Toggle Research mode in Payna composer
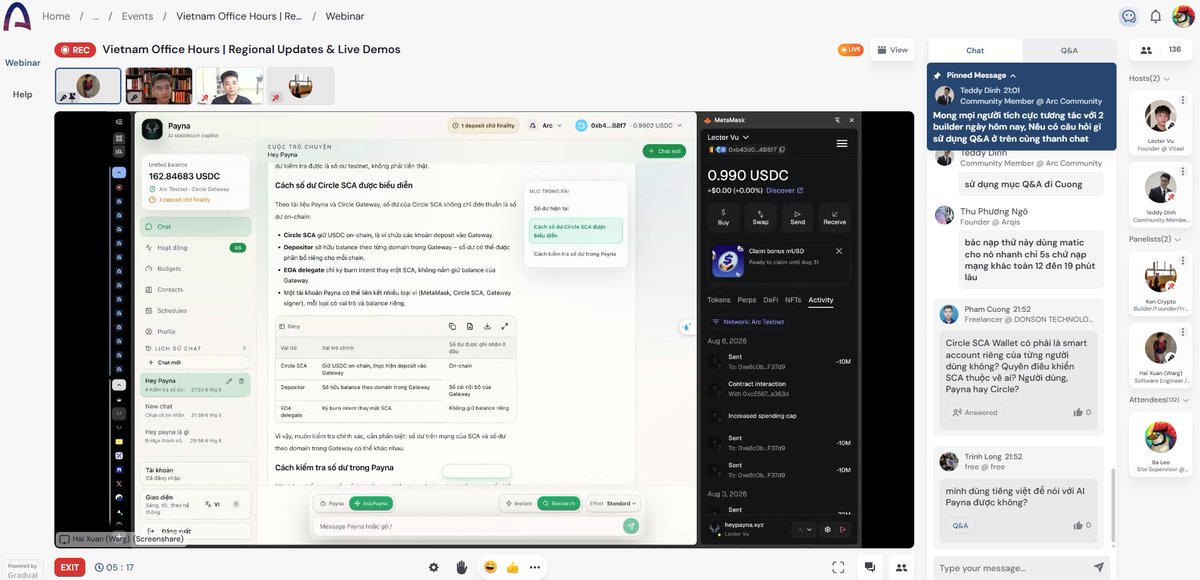1200x580 pixels. [558, 503]
